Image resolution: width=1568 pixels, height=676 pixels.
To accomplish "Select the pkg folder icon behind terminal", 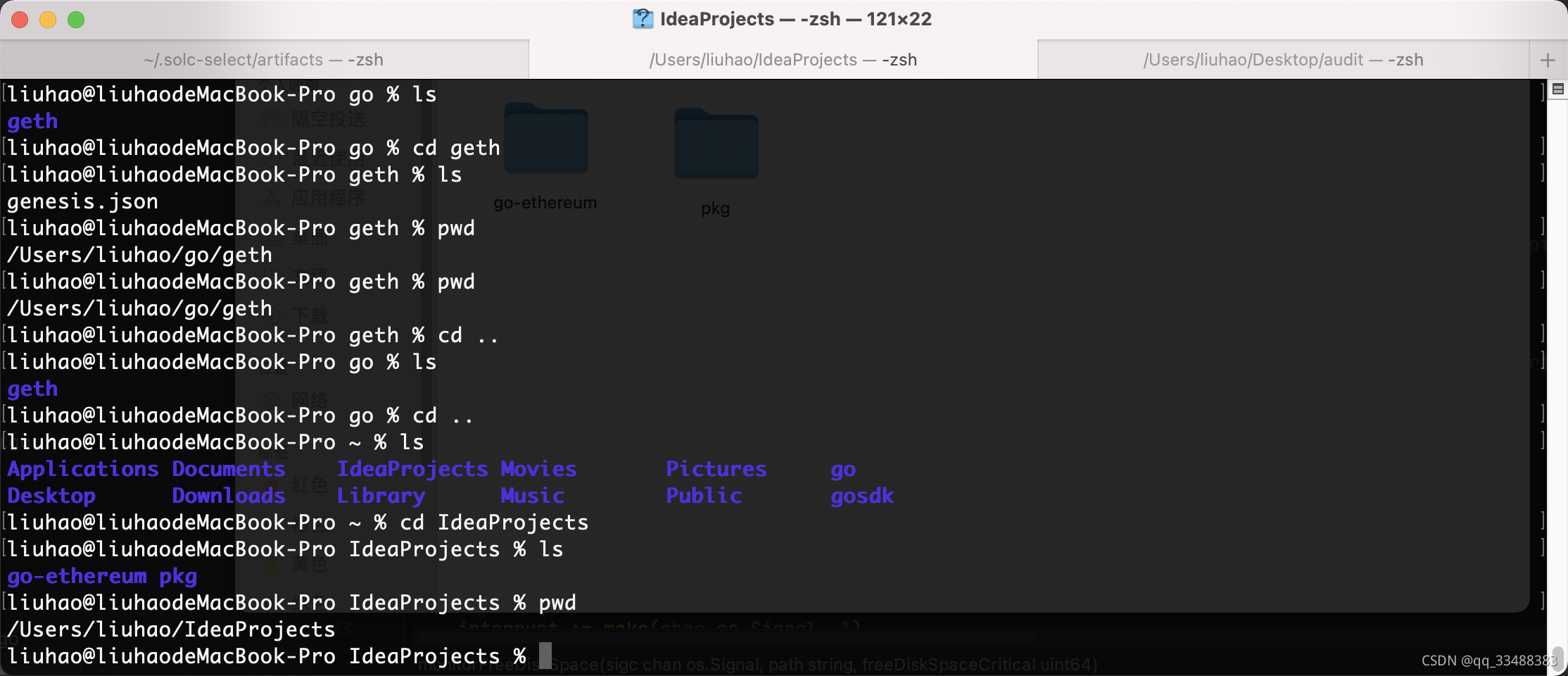I will click(x=716, y=144).
